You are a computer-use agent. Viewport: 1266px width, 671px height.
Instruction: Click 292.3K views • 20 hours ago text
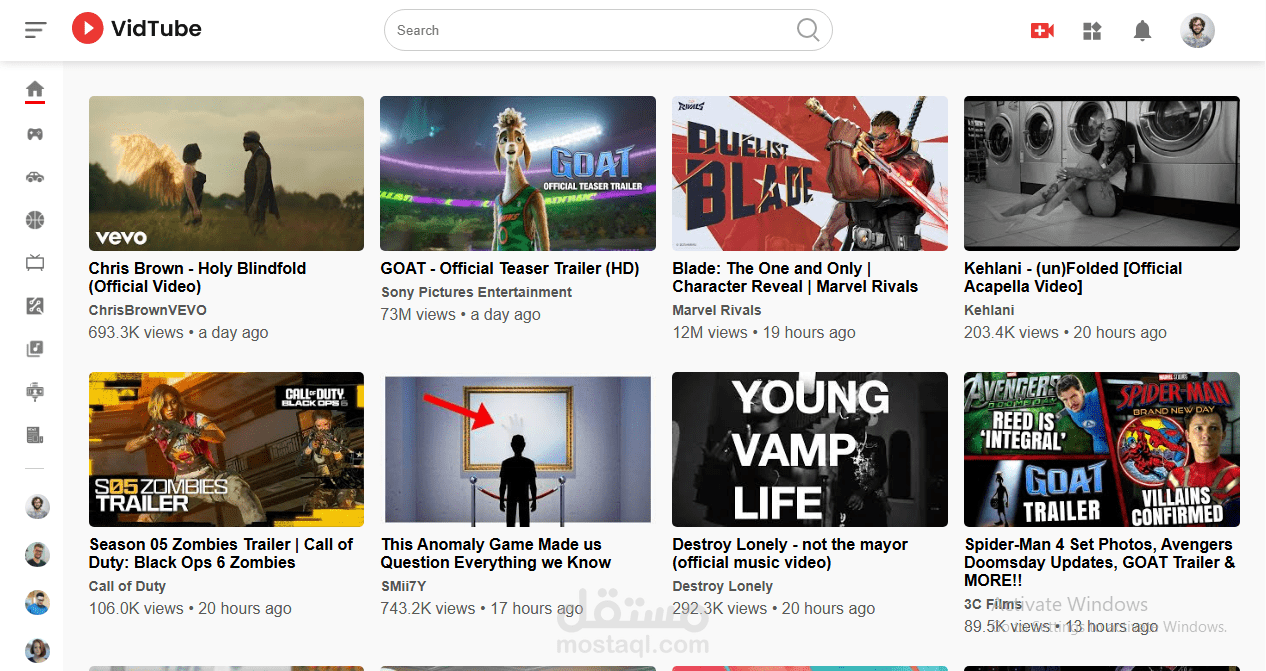[774, 608]
